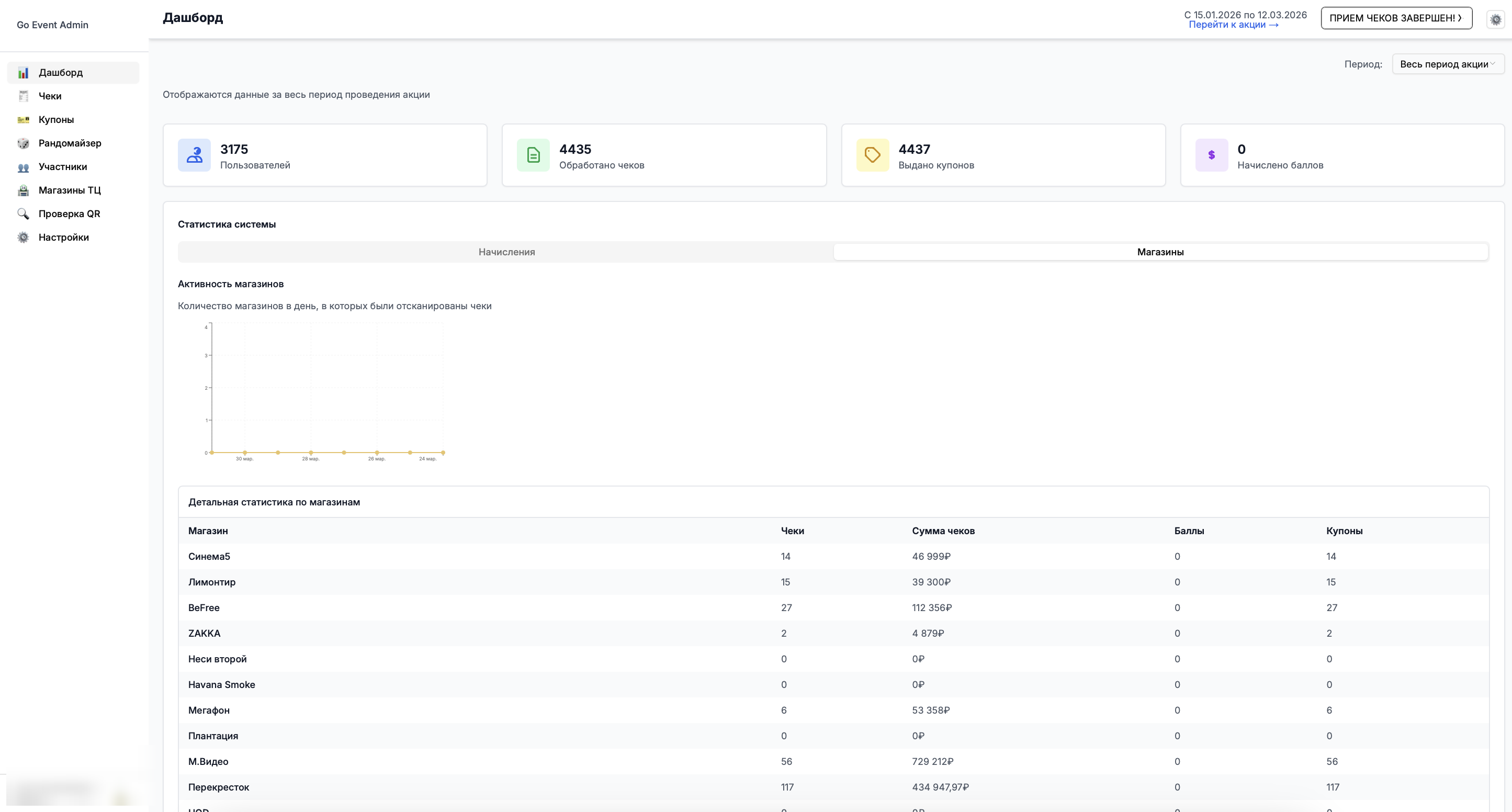Viewport: 1512px width, 812px height.
Task: Select the Havana Smoke store row
Action: coord(833,684)
